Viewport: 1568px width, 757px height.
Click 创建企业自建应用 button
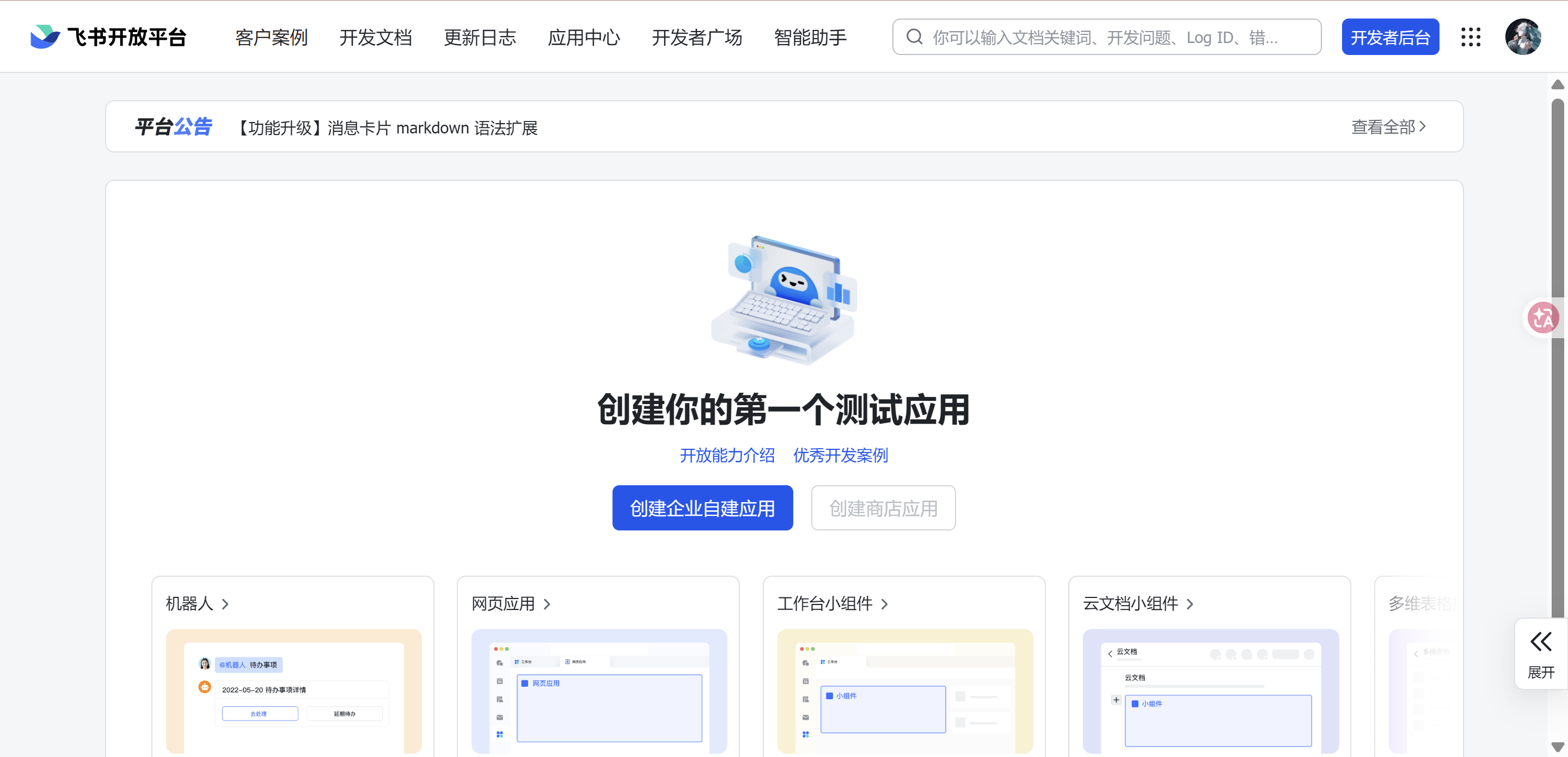point(702,508)
